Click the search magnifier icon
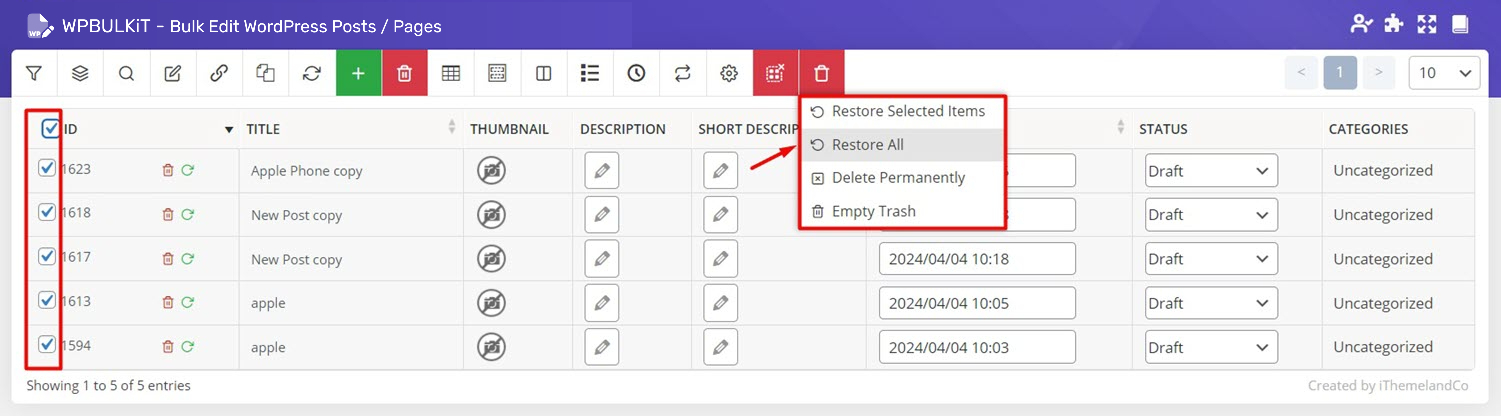This screenshot has height=416, width=1501. pyautogui.click(x=126, y=73)
